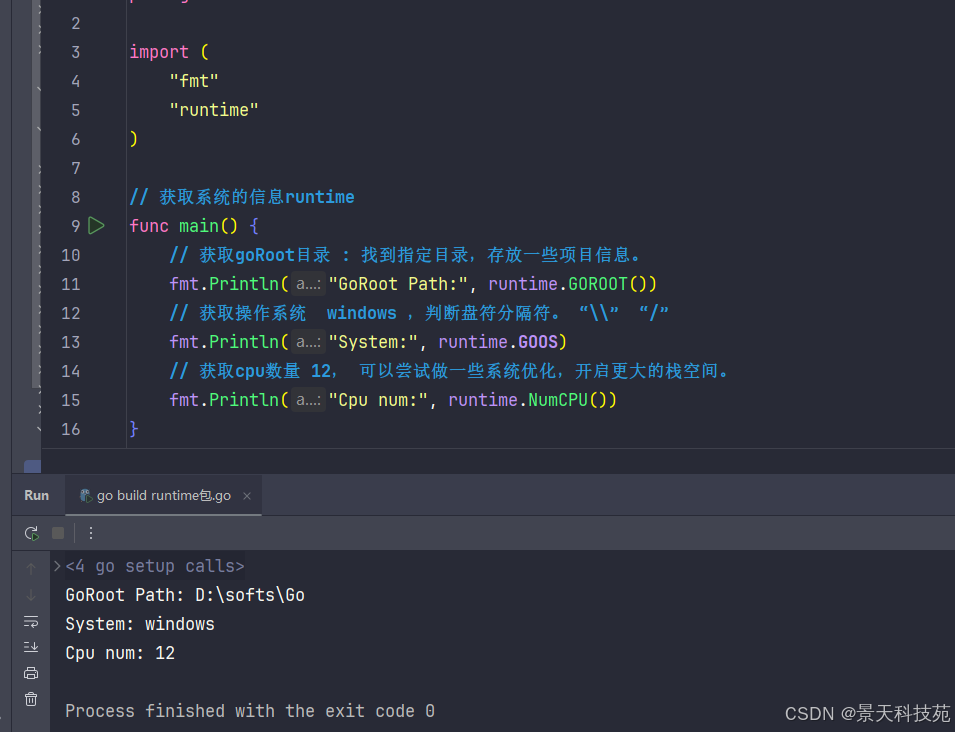Viewport: 955px width, 732px height.
Task: Run main function from gutter arrow
Action: click(x=96, y=226)
